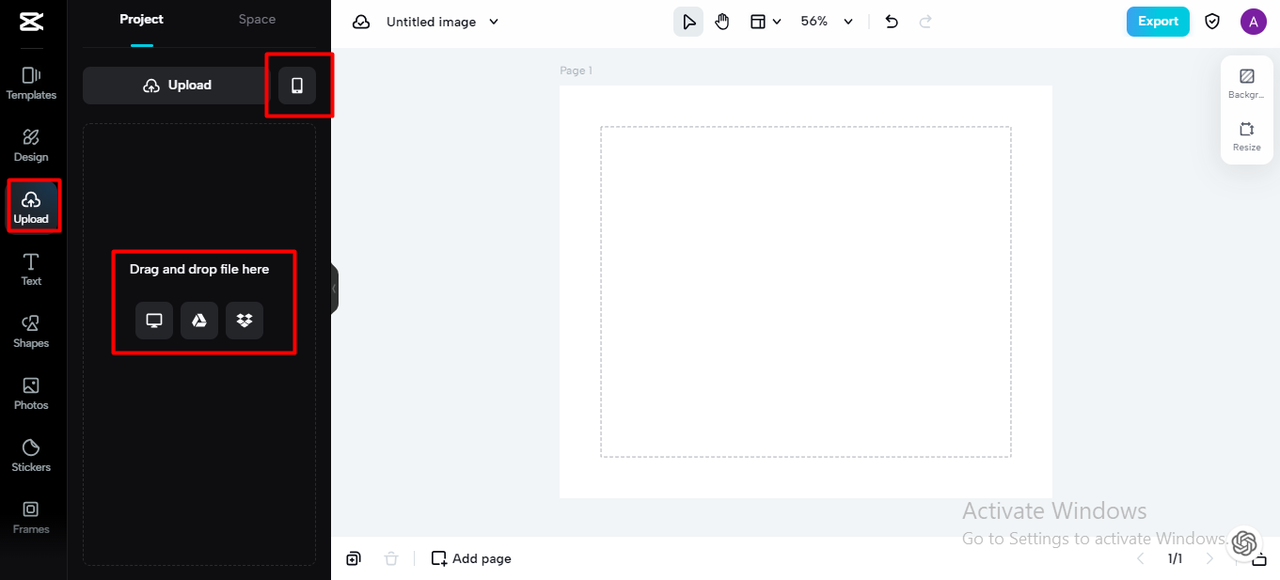The image size is (1280, 580).
Task: Open the layout view dropdown
Action: click(765, 21)
